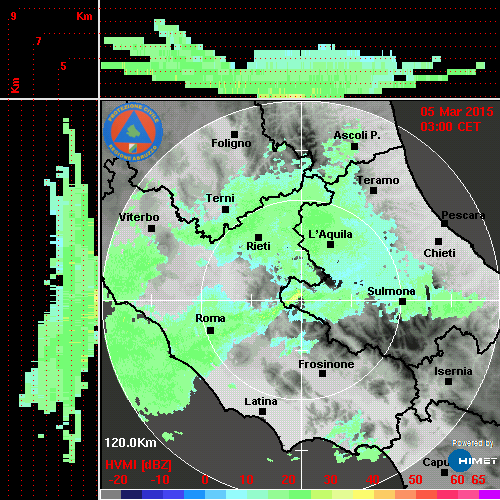Viewport: 500px width, 500px height.
Task: Select the L'Aquila city marker square
Action: (331, 244)
